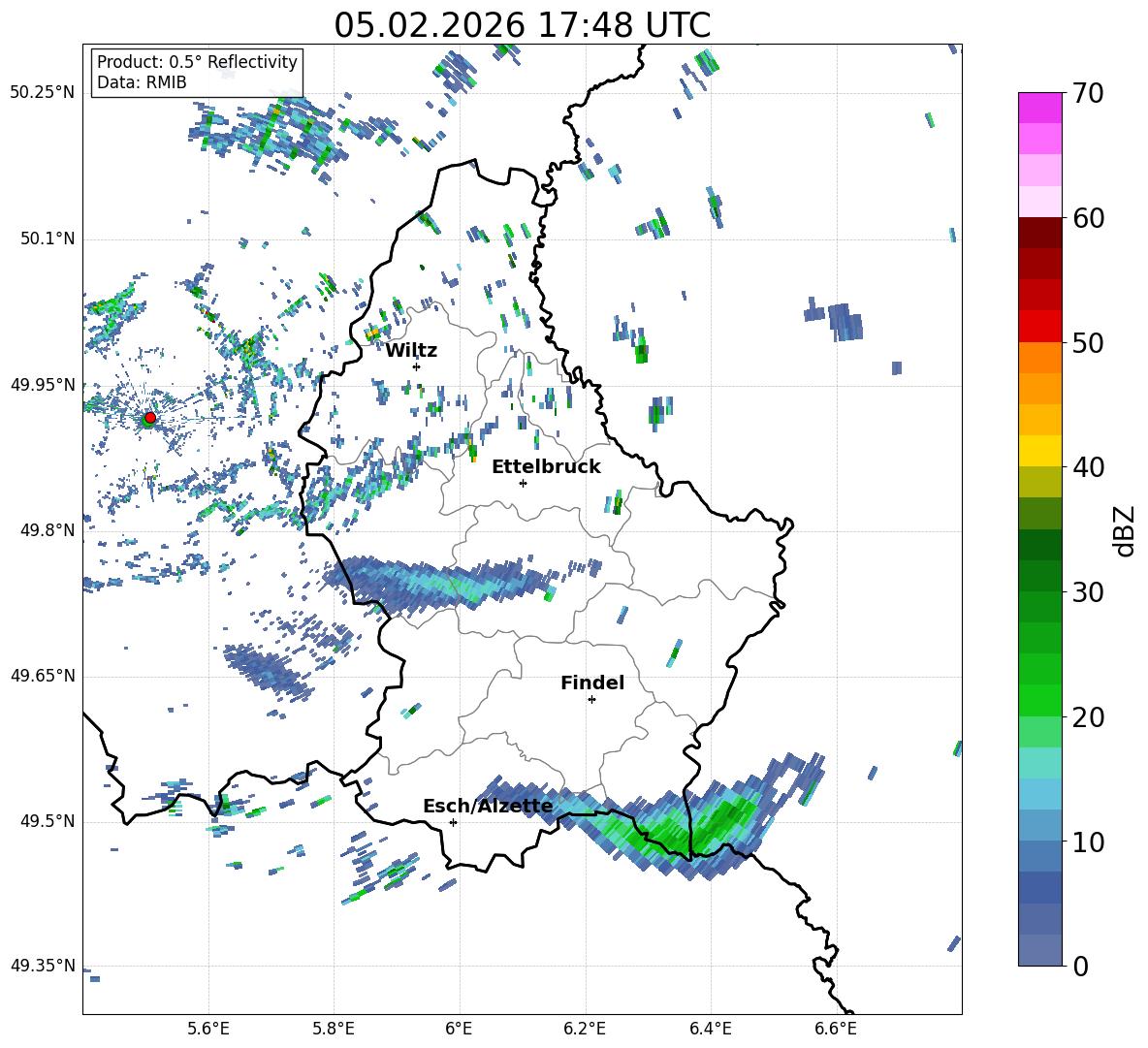The width and height of the screenshot is (1148, 1048).
Task: Click the orange colorbar segment near 50
Action: coord(1039,358)
